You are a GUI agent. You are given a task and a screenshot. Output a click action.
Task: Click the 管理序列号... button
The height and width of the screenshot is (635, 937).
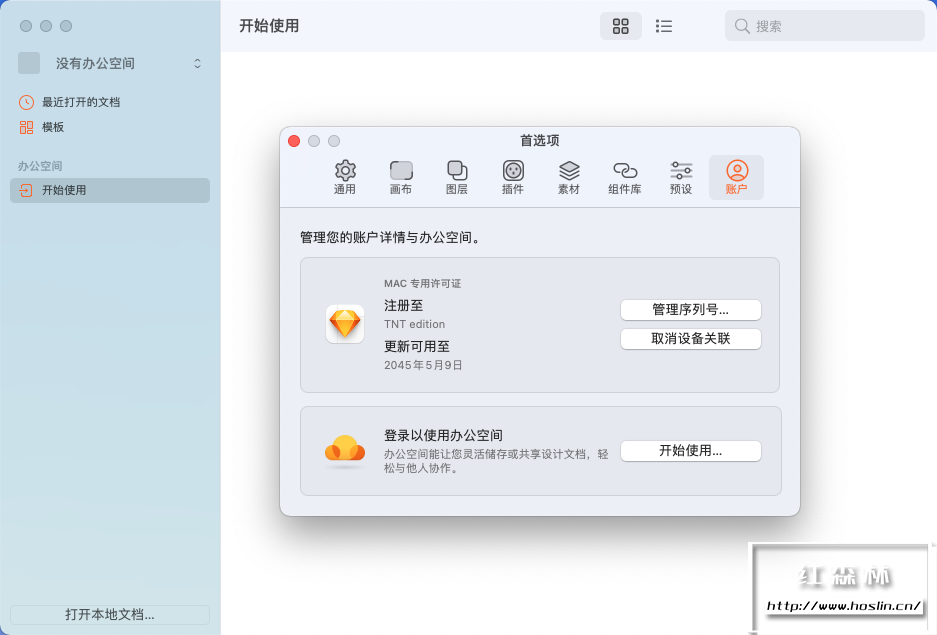691,309
